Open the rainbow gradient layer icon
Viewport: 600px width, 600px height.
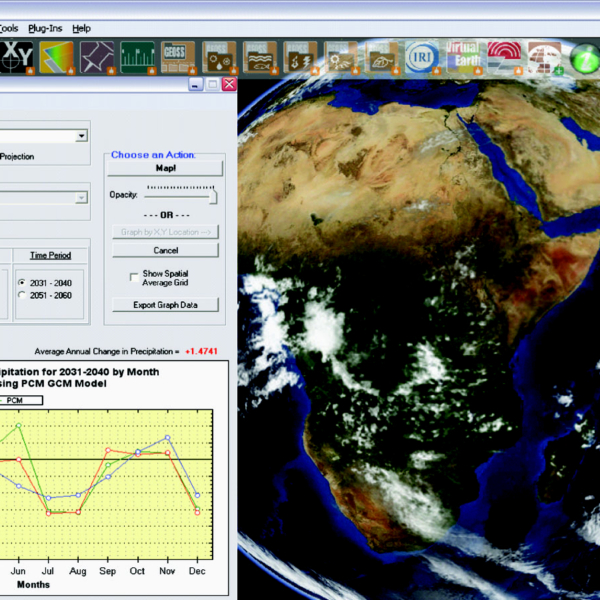click(56, 56)
